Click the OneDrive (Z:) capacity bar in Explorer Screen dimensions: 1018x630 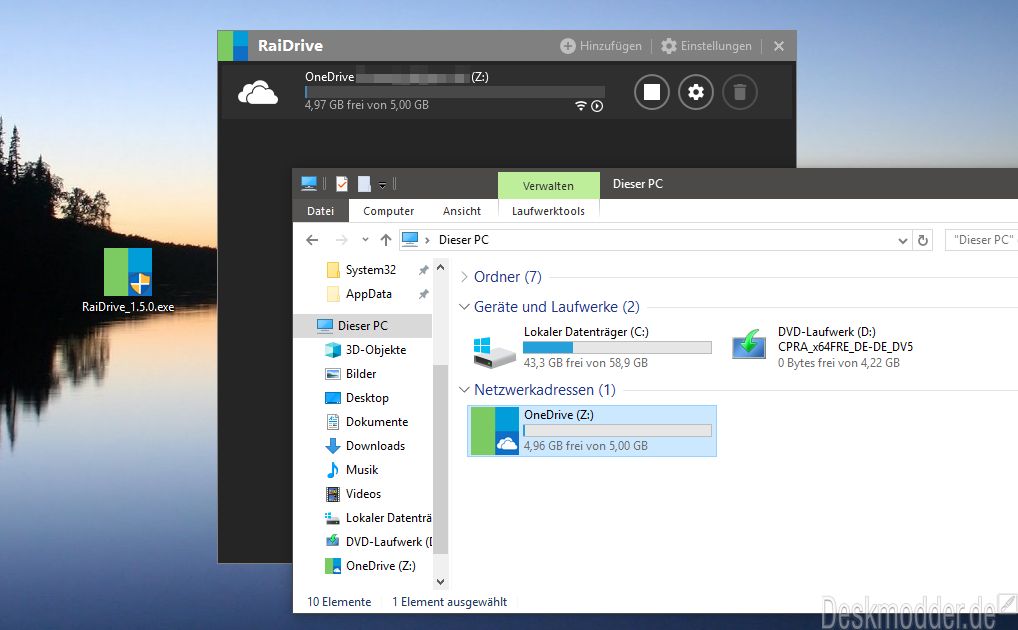click(x=617, y=431)
